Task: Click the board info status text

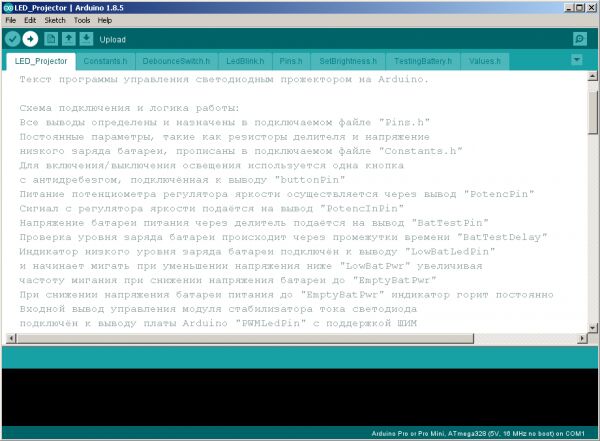Action: point(478,433)
